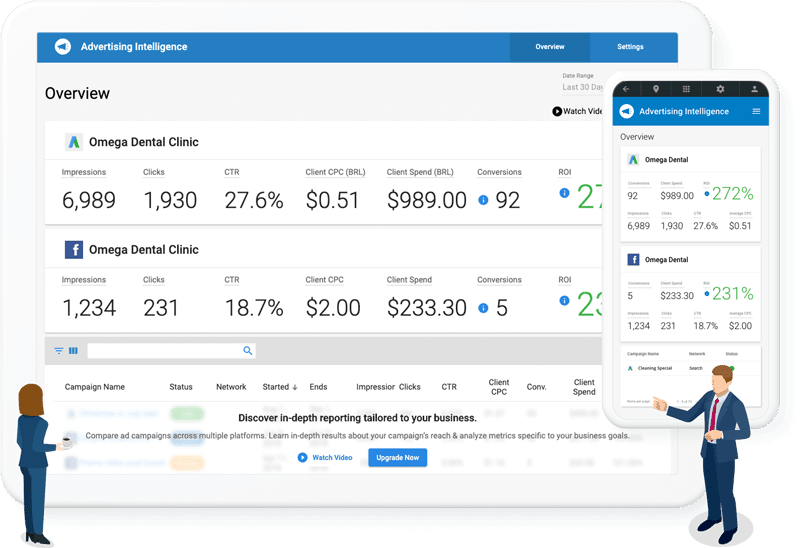
Task: Tap the apps grid icon in the mobile top bar
Action: [688, 89]
